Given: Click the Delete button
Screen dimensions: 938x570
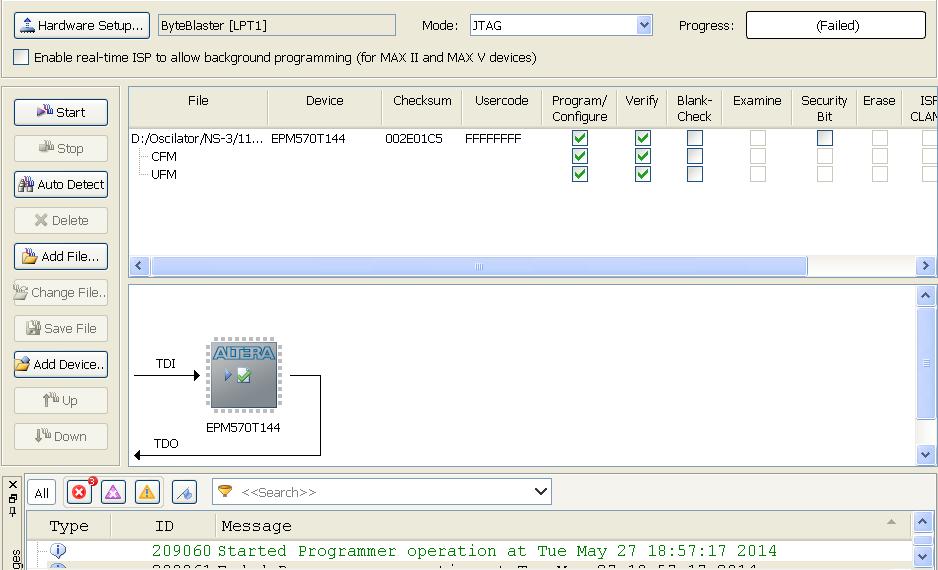Looking at the screenshot, I should 61,220.
